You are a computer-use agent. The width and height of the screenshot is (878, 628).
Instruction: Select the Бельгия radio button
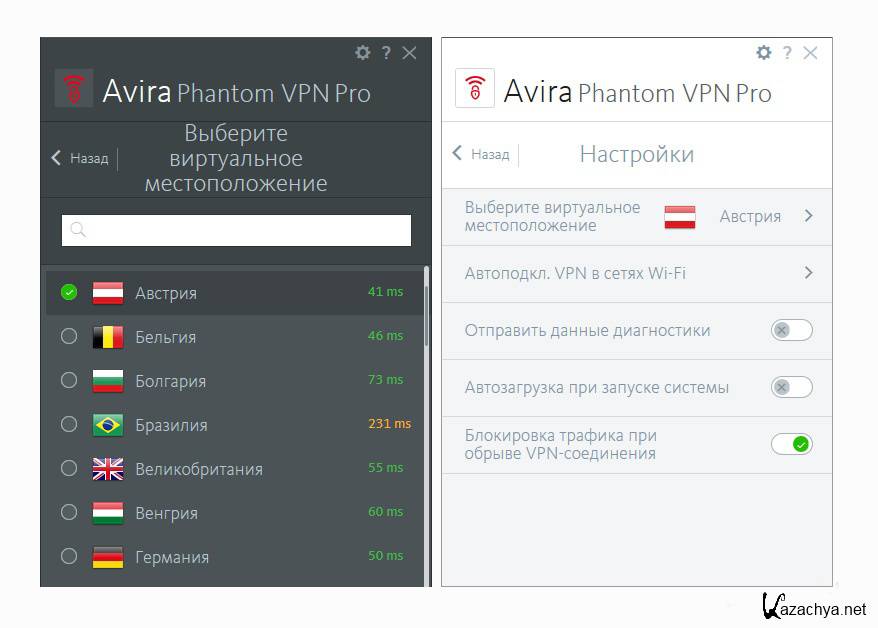[x=69, y=337]
